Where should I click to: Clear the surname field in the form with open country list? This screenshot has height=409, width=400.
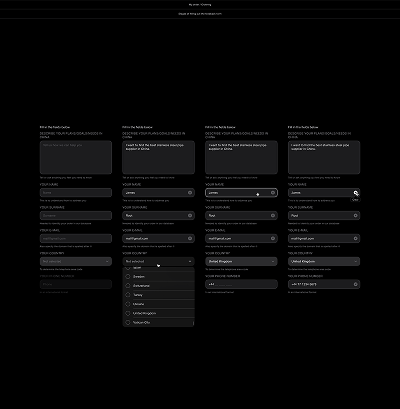pyautogui.click(x=190, y=216)
